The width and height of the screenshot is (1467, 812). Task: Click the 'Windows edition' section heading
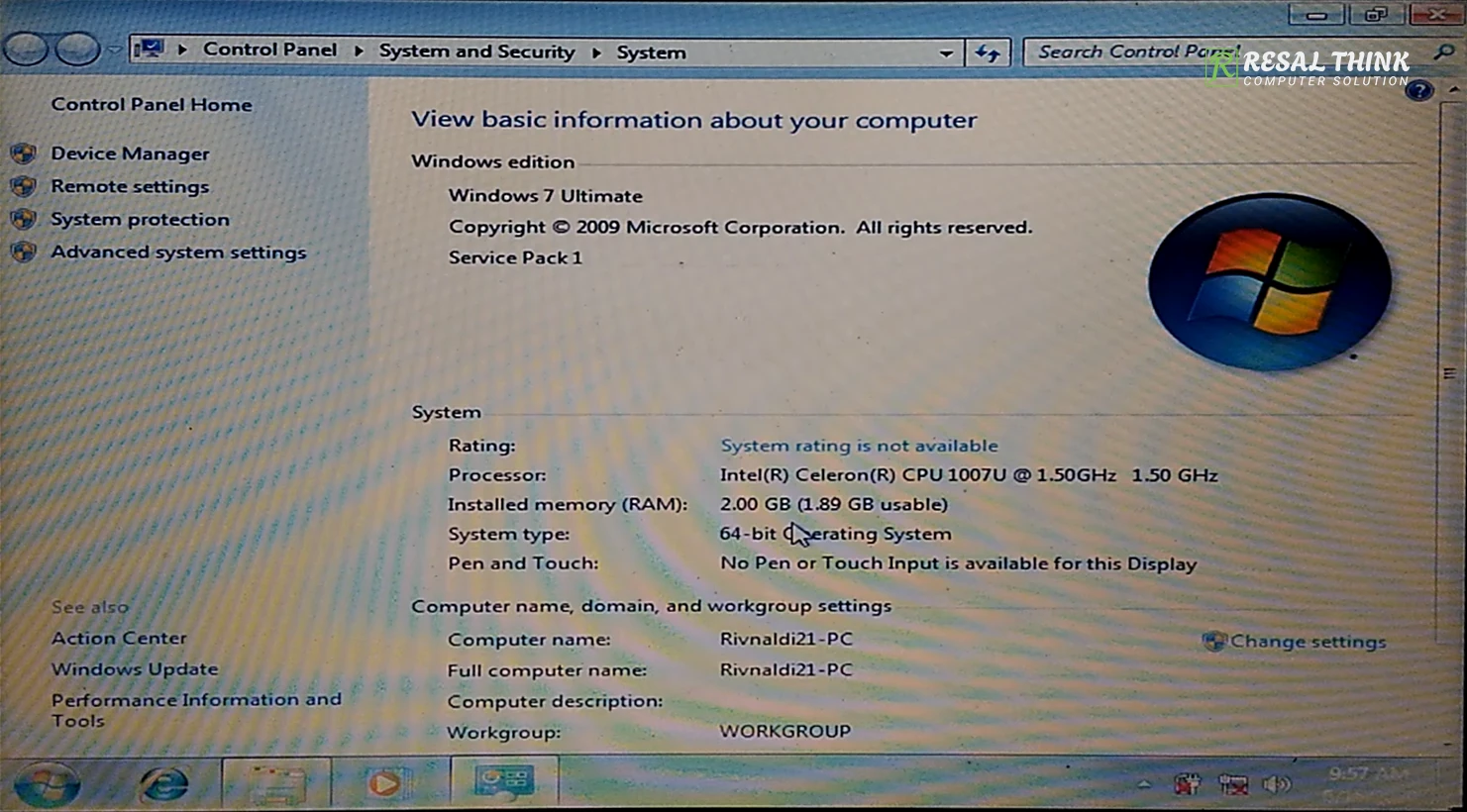[x=493, y=161]
